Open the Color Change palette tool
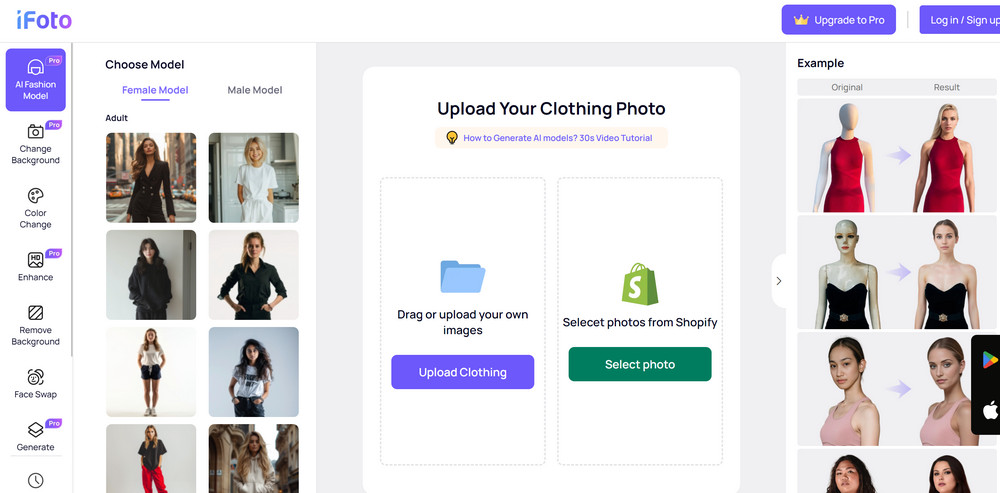The height and width of the screenshot is (493, 1000). [36, 209]
